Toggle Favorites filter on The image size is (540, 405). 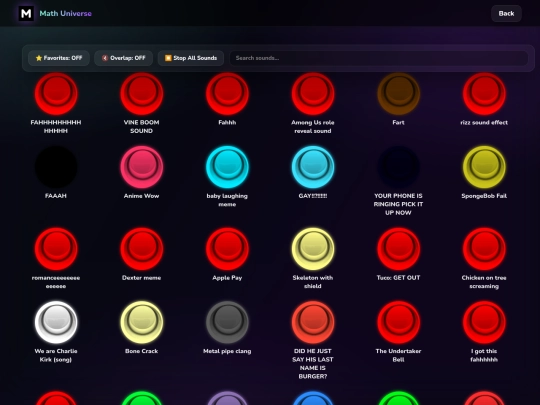pyautogui.click(x=59, y=58)
